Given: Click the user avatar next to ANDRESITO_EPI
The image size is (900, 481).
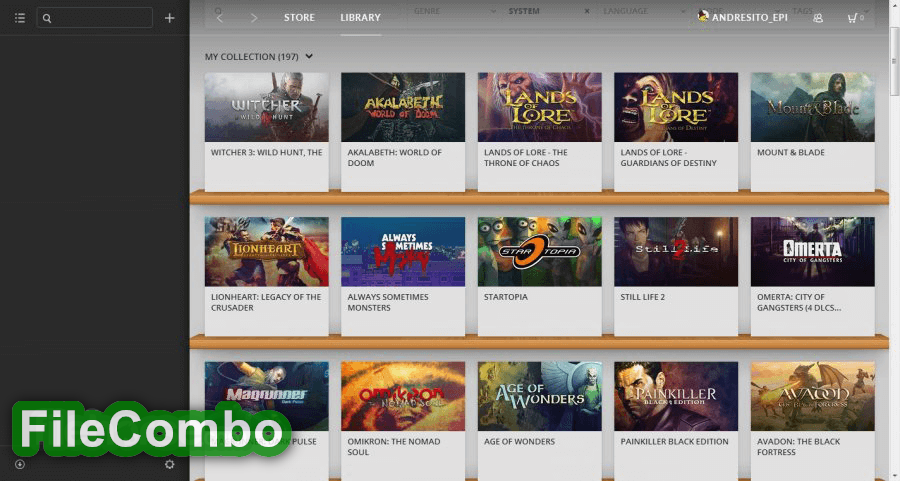Looking at the screenshot, I should pos(703,16).
